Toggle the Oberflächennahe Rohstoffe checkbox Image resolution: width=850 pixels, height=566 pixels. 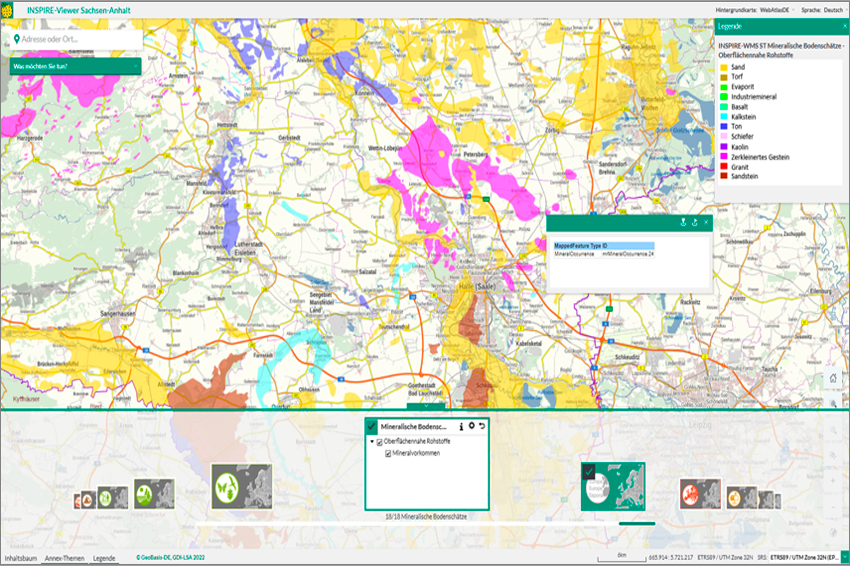pyautogui.click(x=379, y=441)
